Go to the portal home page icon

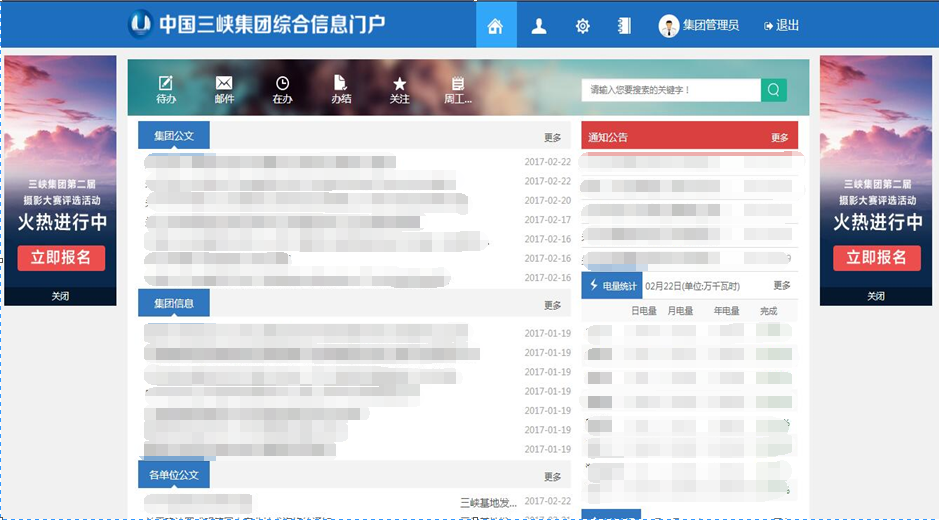point(495,26)
